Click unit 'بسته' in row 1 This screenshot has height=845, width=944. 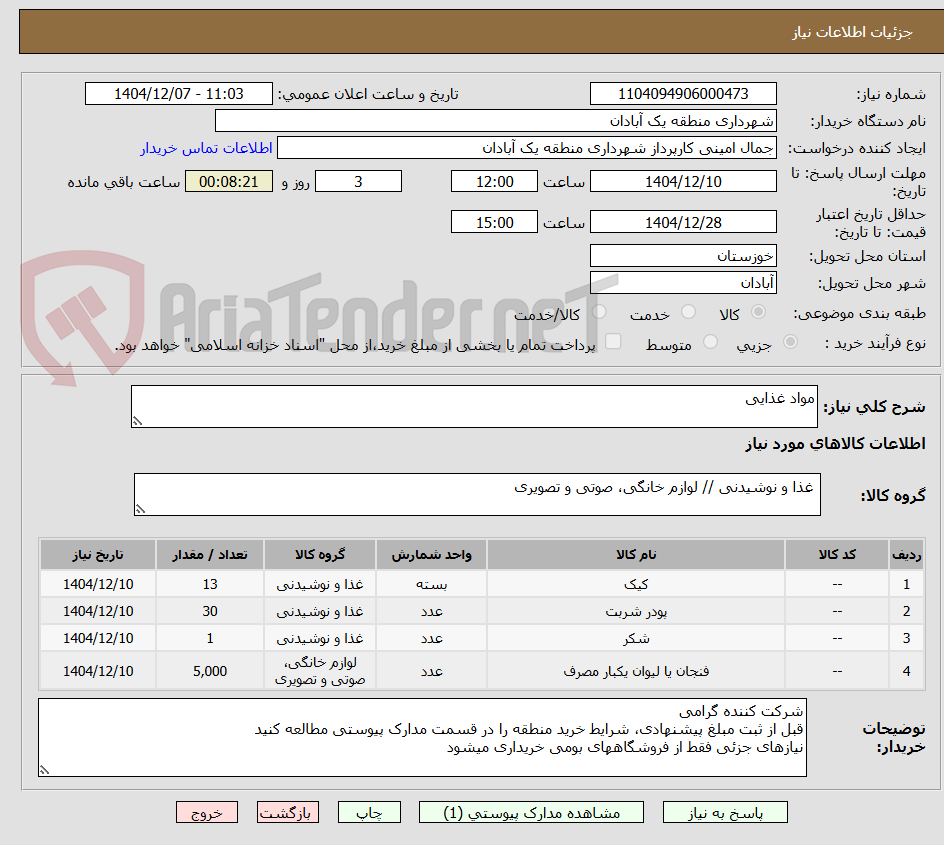pyautogui.click(x=432, y=584)
